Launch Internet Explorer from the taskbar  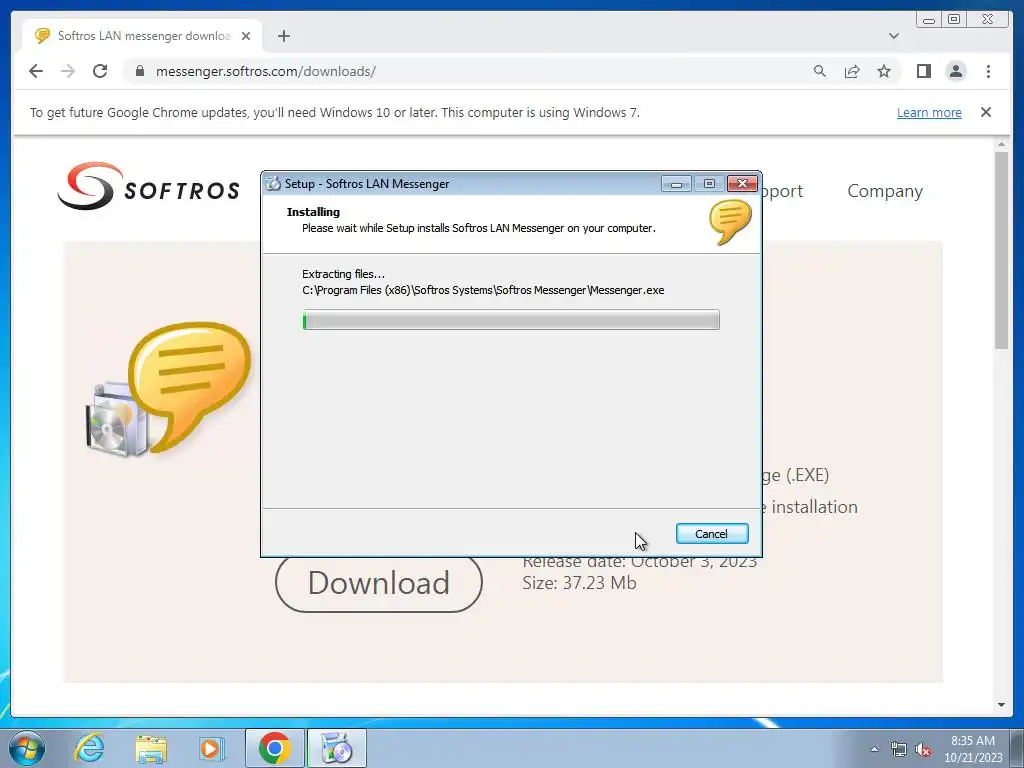click(x=89, y=748)
